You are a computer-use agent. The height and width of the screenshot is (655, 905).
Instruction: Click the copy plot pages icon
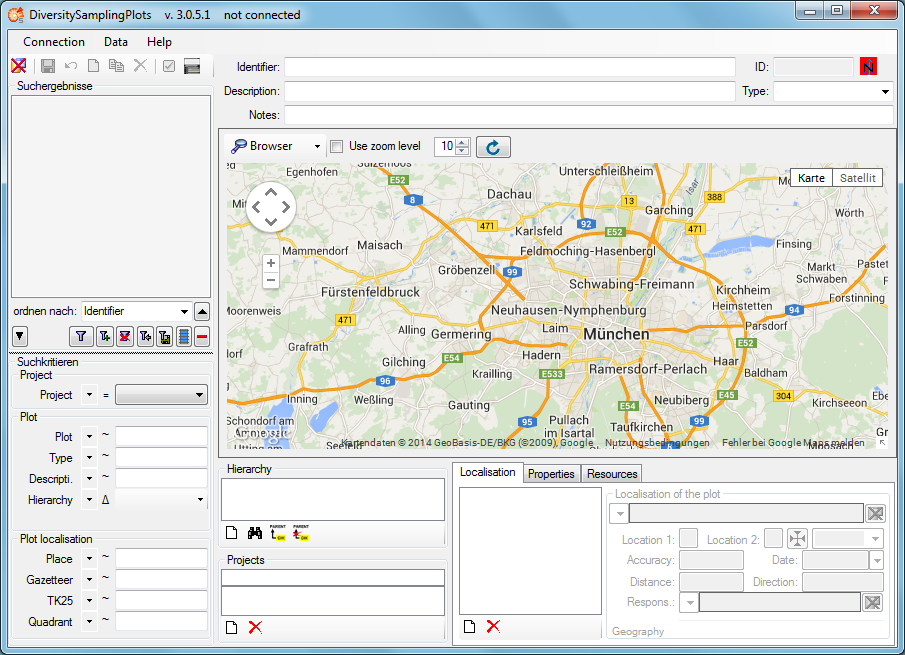click(117, 66)
